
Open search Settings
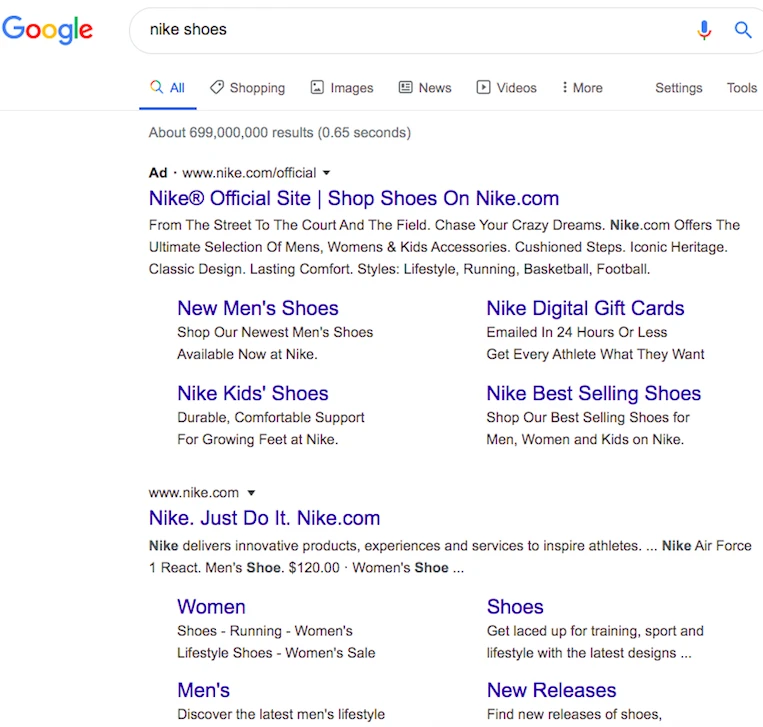click(678, 88)
